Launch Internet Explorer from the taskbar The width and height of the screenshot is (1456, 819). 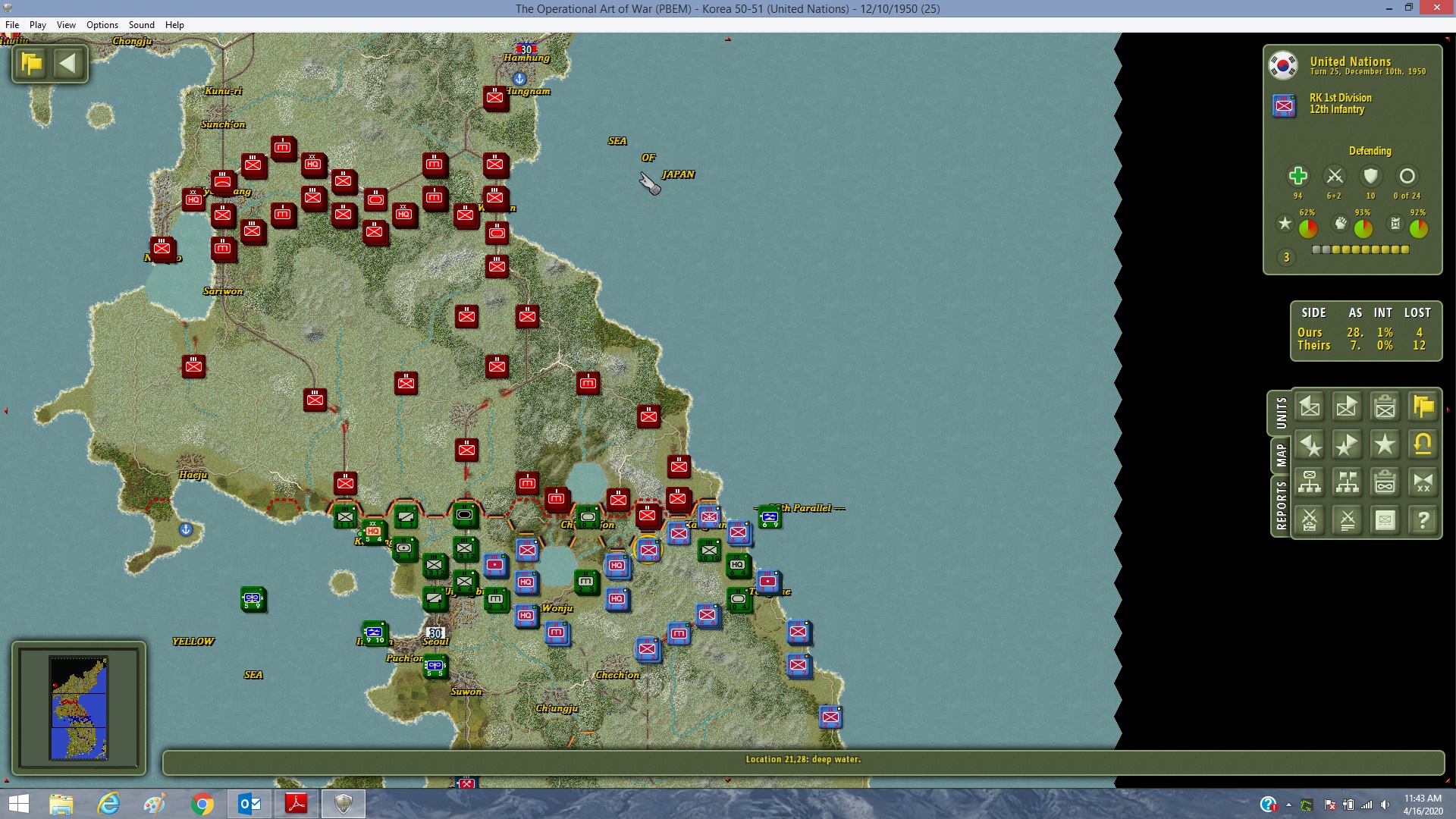pos(108,804)
